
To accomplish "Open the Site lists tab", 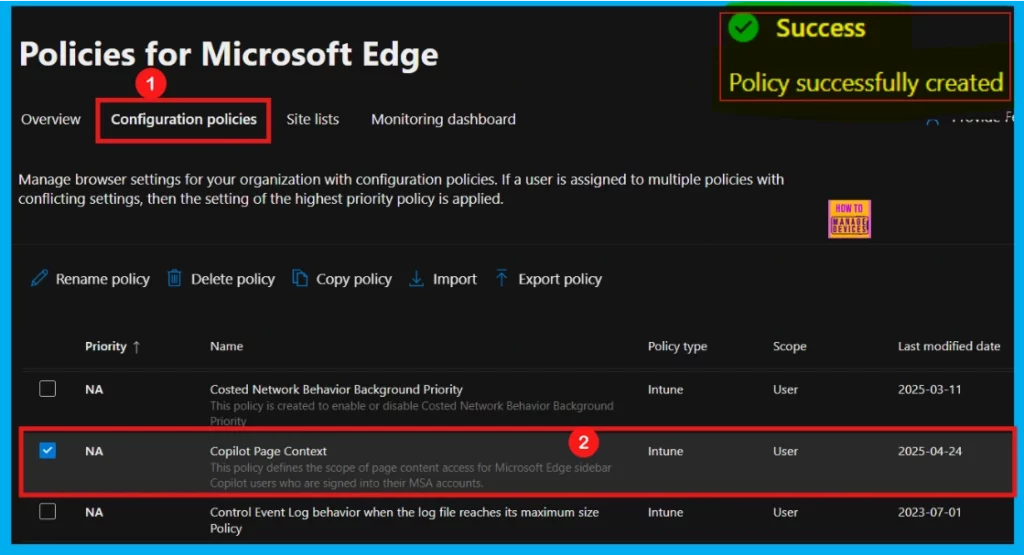I will pos(313,119).
